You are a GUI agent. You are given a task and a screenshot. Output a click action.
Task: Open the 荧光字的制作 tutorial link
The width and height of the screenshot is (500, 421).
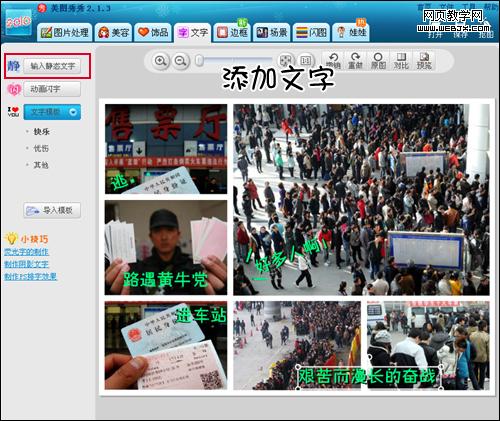tap(27, 252)
